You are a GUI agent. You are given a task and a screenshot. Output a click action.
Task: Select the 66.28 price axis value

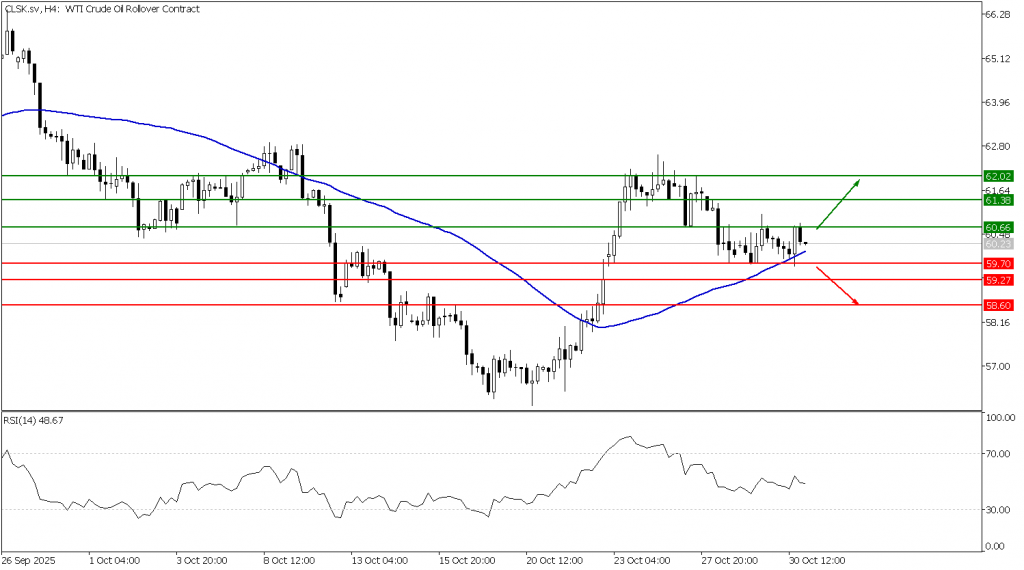(998, 14)
